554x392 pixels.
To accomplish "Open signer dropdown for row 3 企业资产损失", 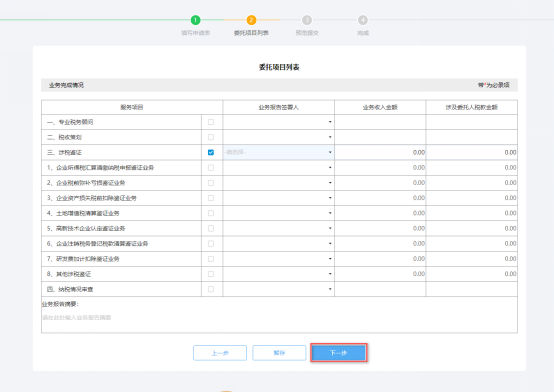I will (x=278, y=198).
